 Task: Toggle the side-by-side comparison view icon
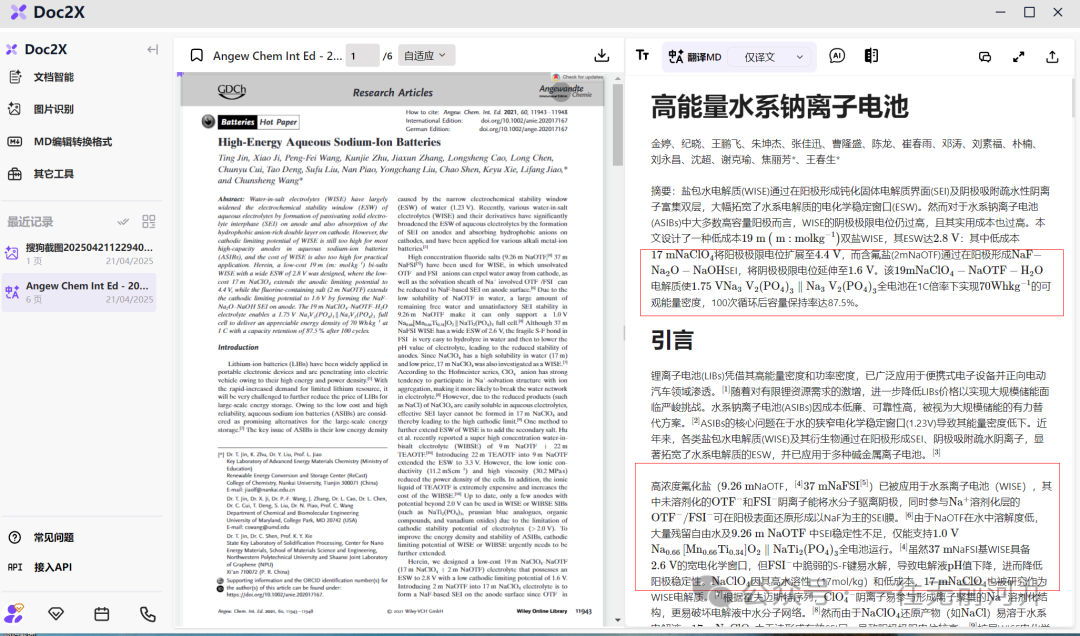pos(871,56)
